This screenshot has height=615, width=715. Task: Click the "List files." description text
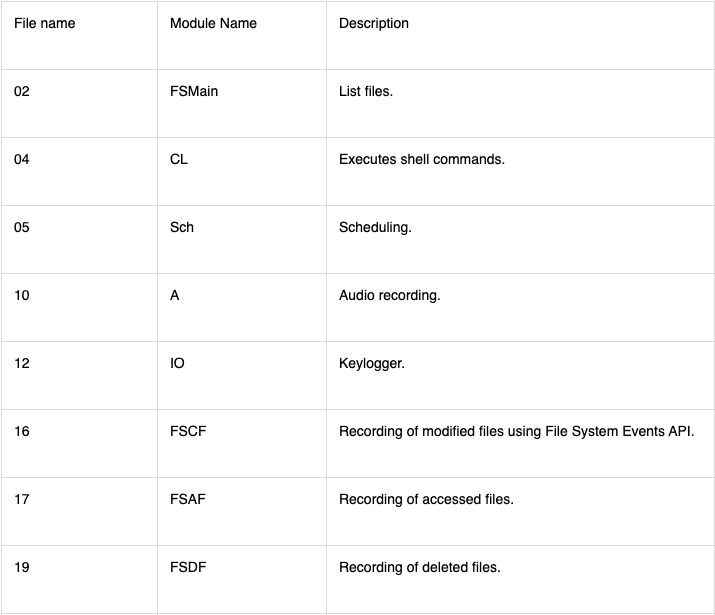pos(366,91)
